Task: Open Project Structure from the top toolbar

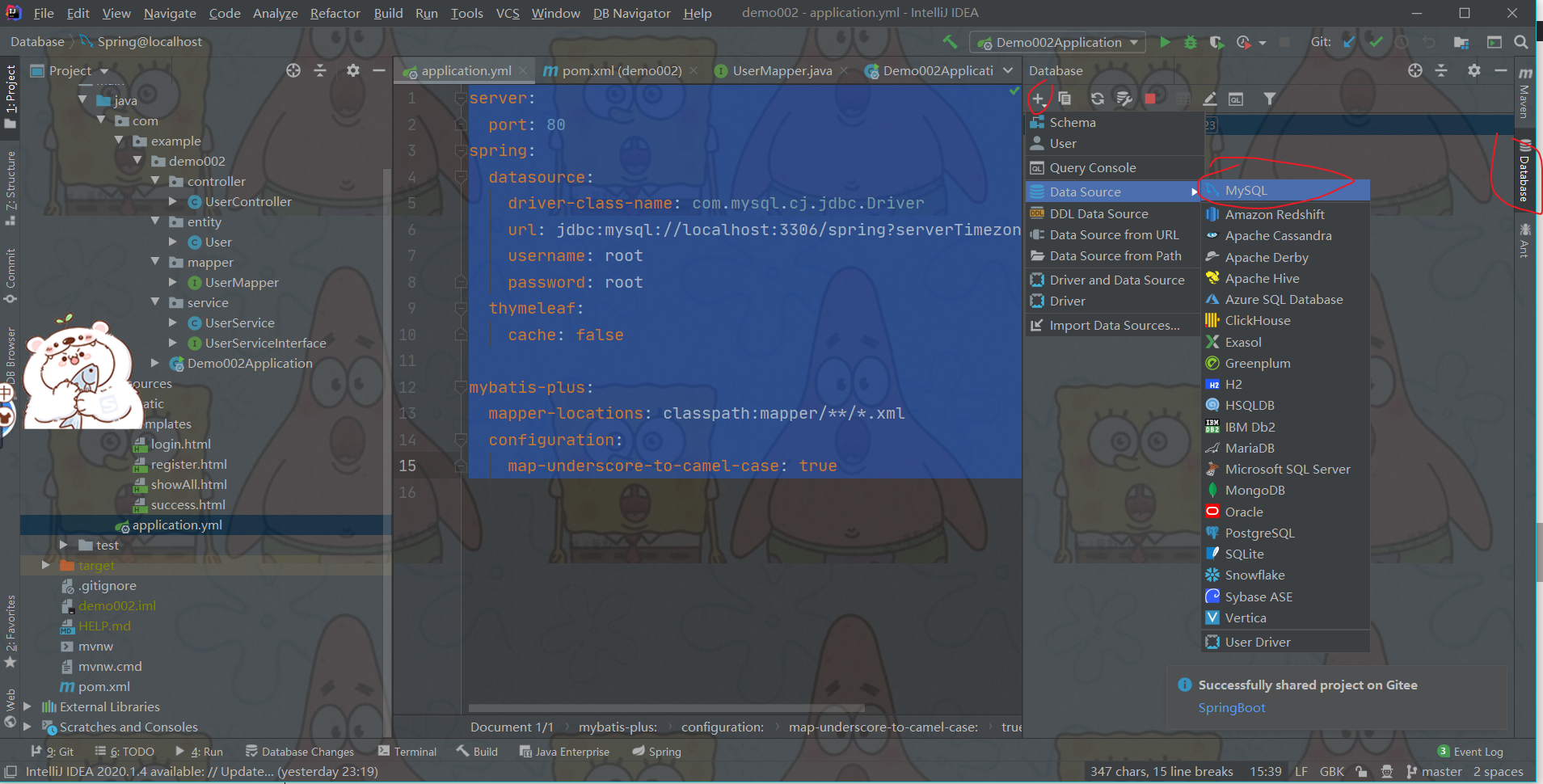Action: pos(1461,42)
